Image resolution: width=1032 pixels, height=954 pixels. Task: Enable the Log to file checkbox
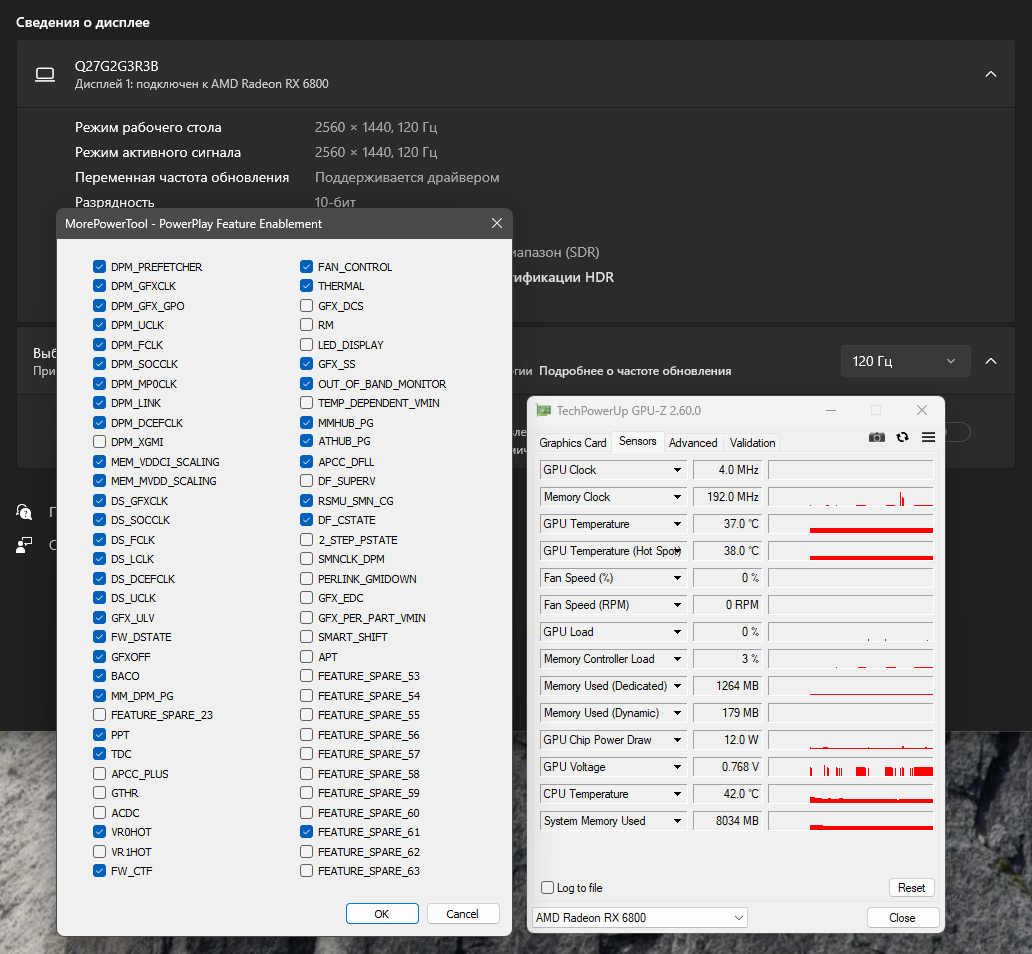(x=547, y=888)
